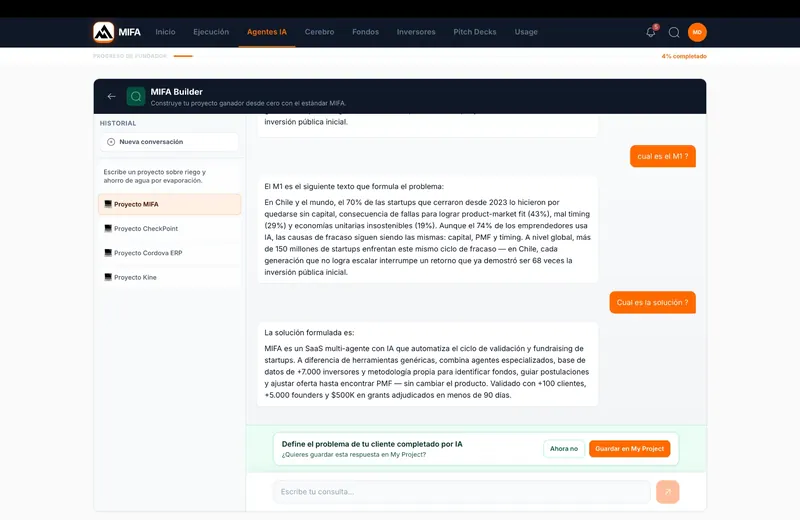The image size is (800, 520).
Task: Click the 4% completado label
Action: (x=684, y=56)
